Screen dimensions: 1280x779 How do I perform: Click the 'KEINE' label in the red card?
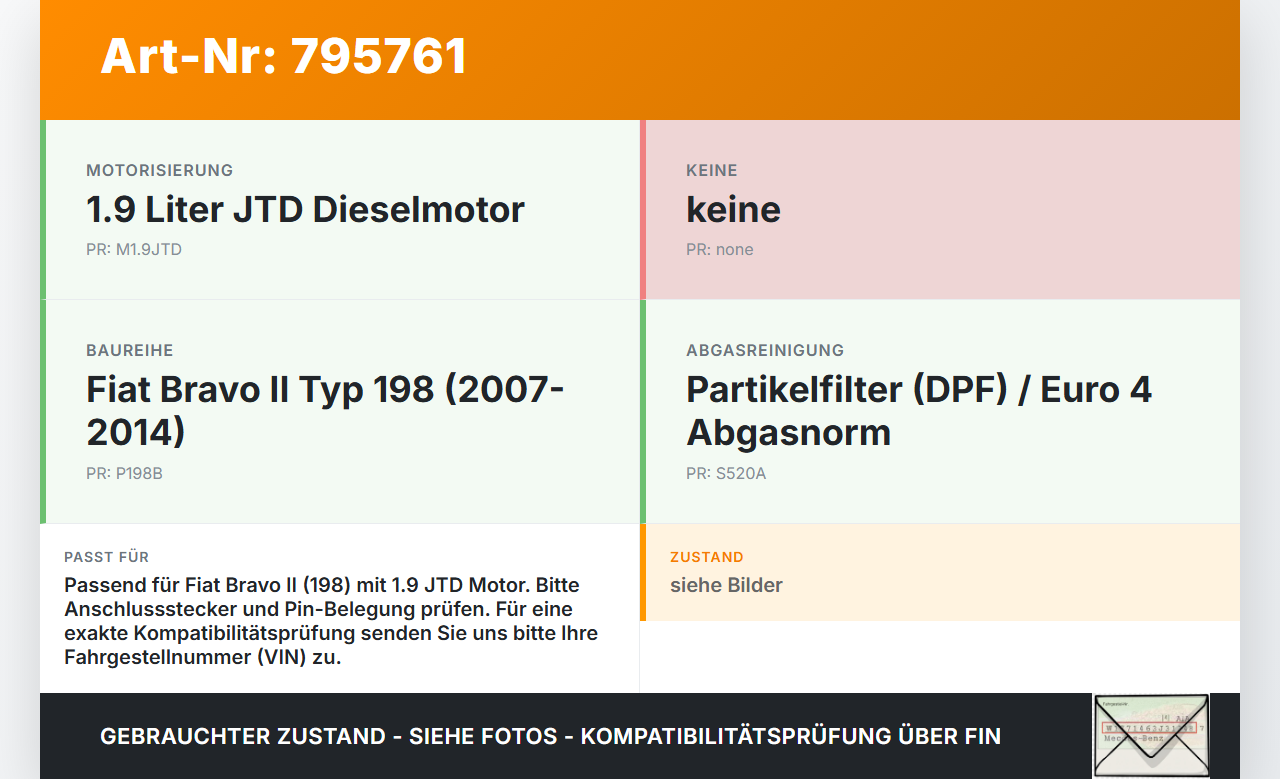click(711, 170)
